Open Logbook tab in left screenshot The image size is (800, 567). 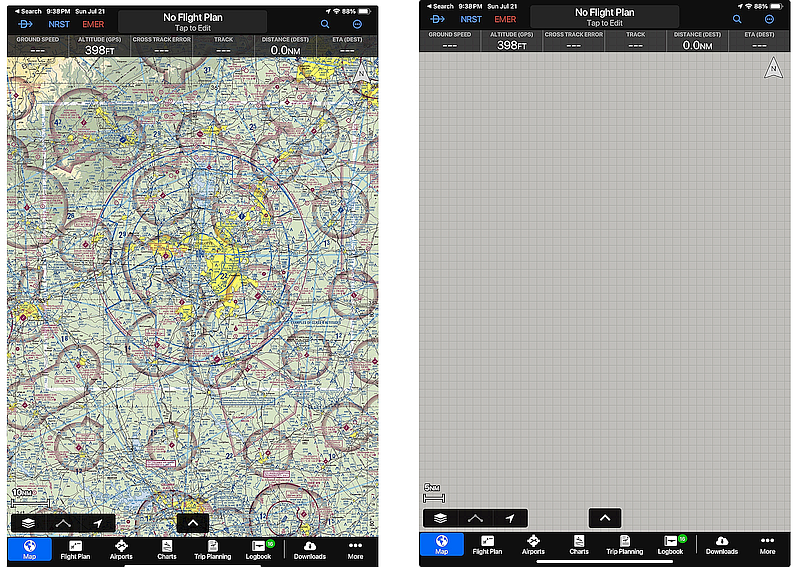click(259, 550)
